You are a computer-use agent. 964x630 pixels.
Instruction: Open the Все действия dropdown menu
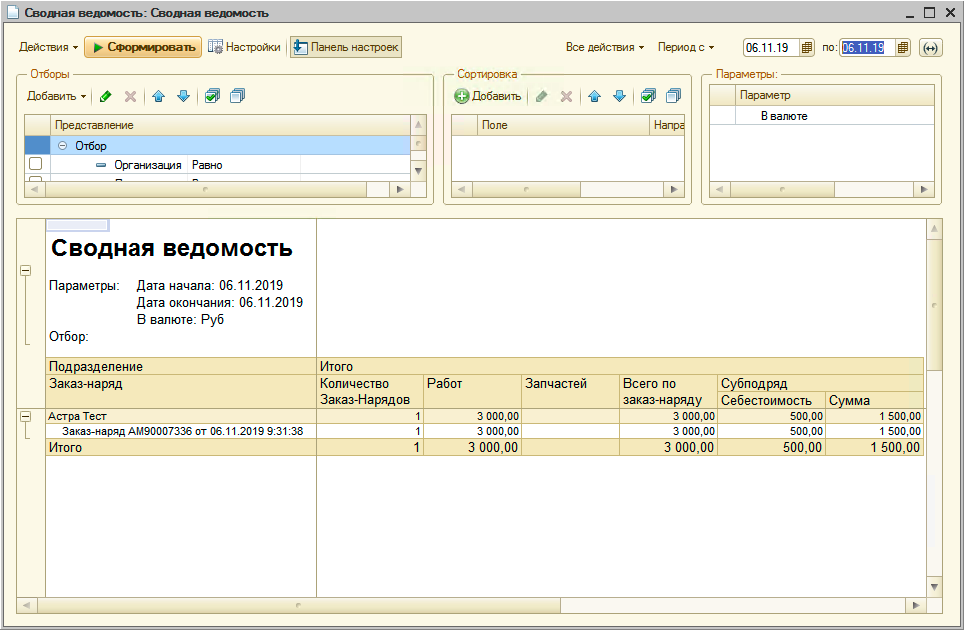(x=605, y=47)
